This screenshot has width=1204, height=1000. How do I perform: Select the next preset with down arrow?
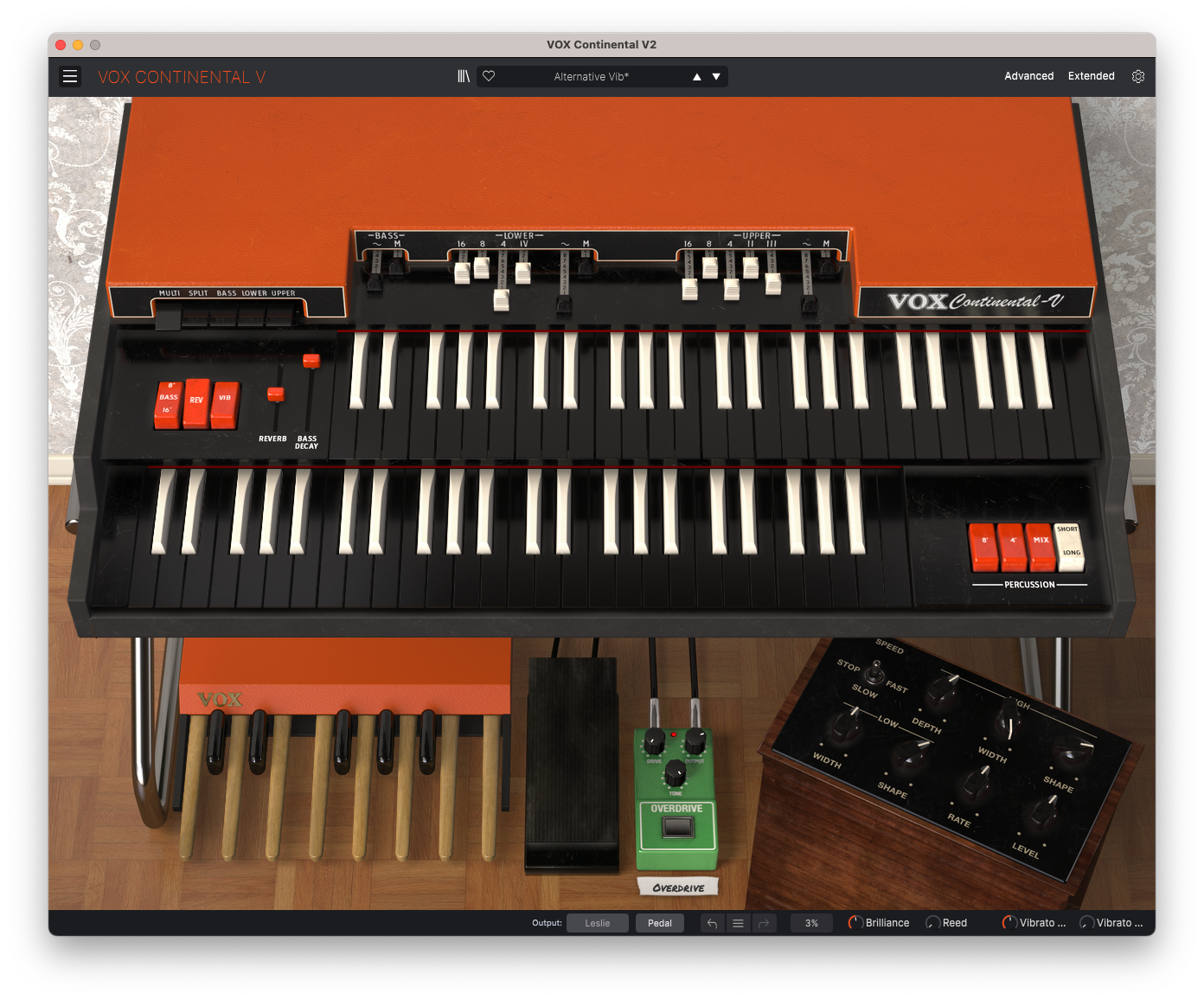tap(716, 77)
